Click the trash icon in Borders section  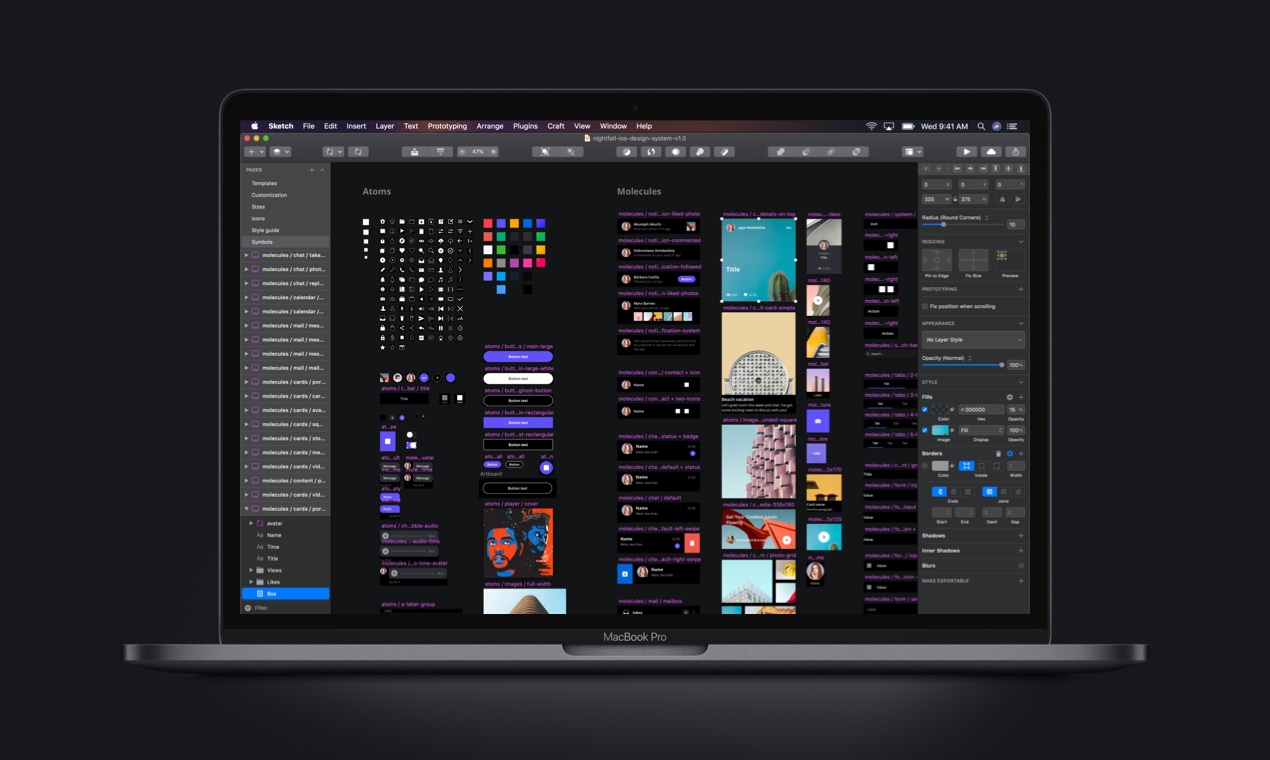998,454
